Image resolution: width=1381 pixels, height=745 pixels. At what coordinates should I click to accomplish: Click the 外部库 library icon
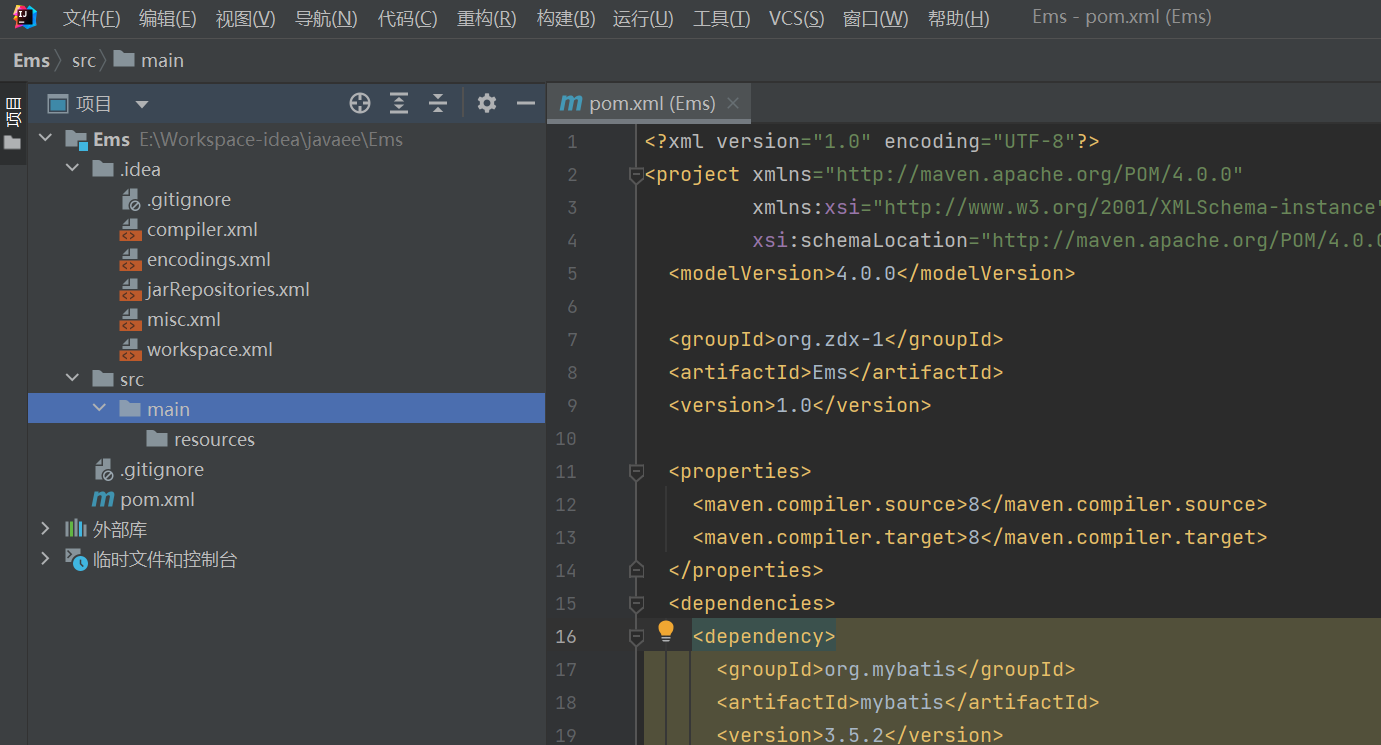[76, 529]
